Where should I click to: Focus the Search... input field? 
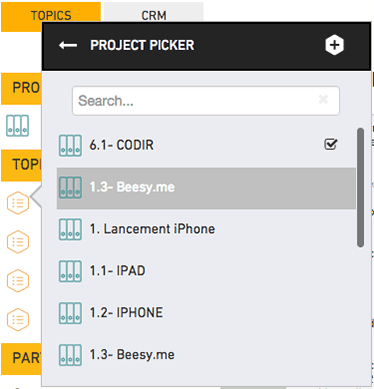tap(206, 101)
